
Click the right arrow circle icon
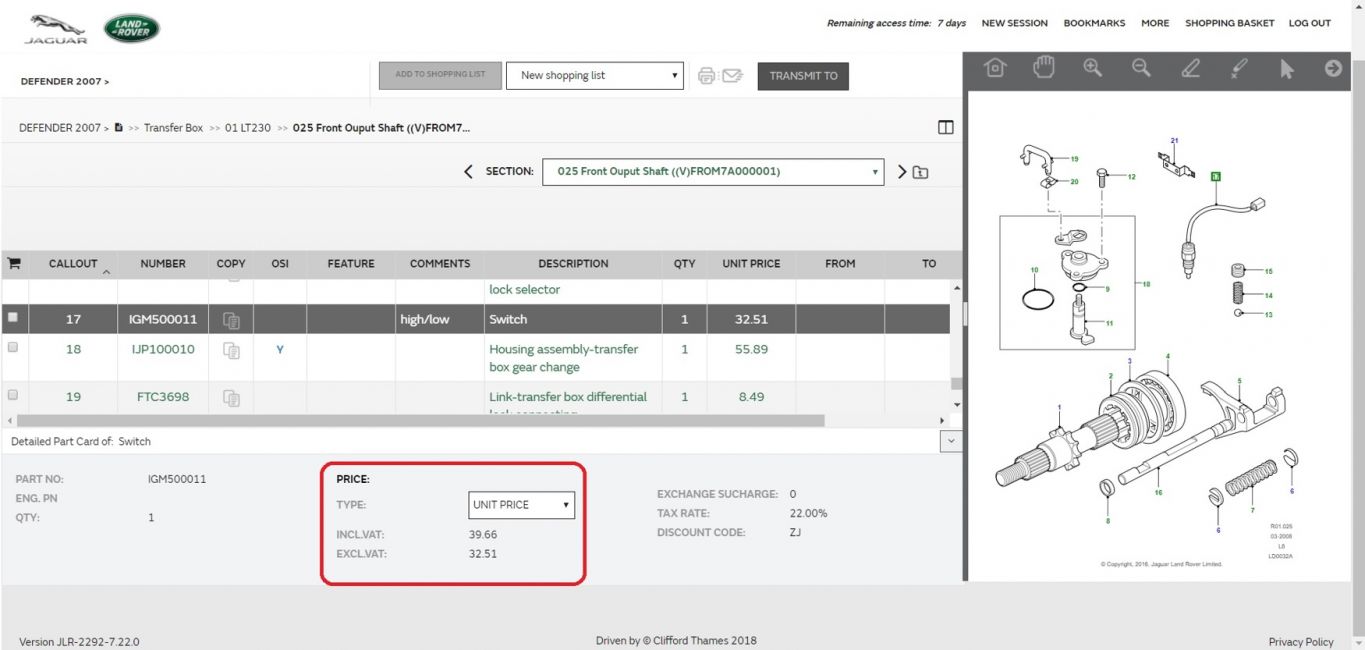pyautogui.click(x=1333, y=68)
